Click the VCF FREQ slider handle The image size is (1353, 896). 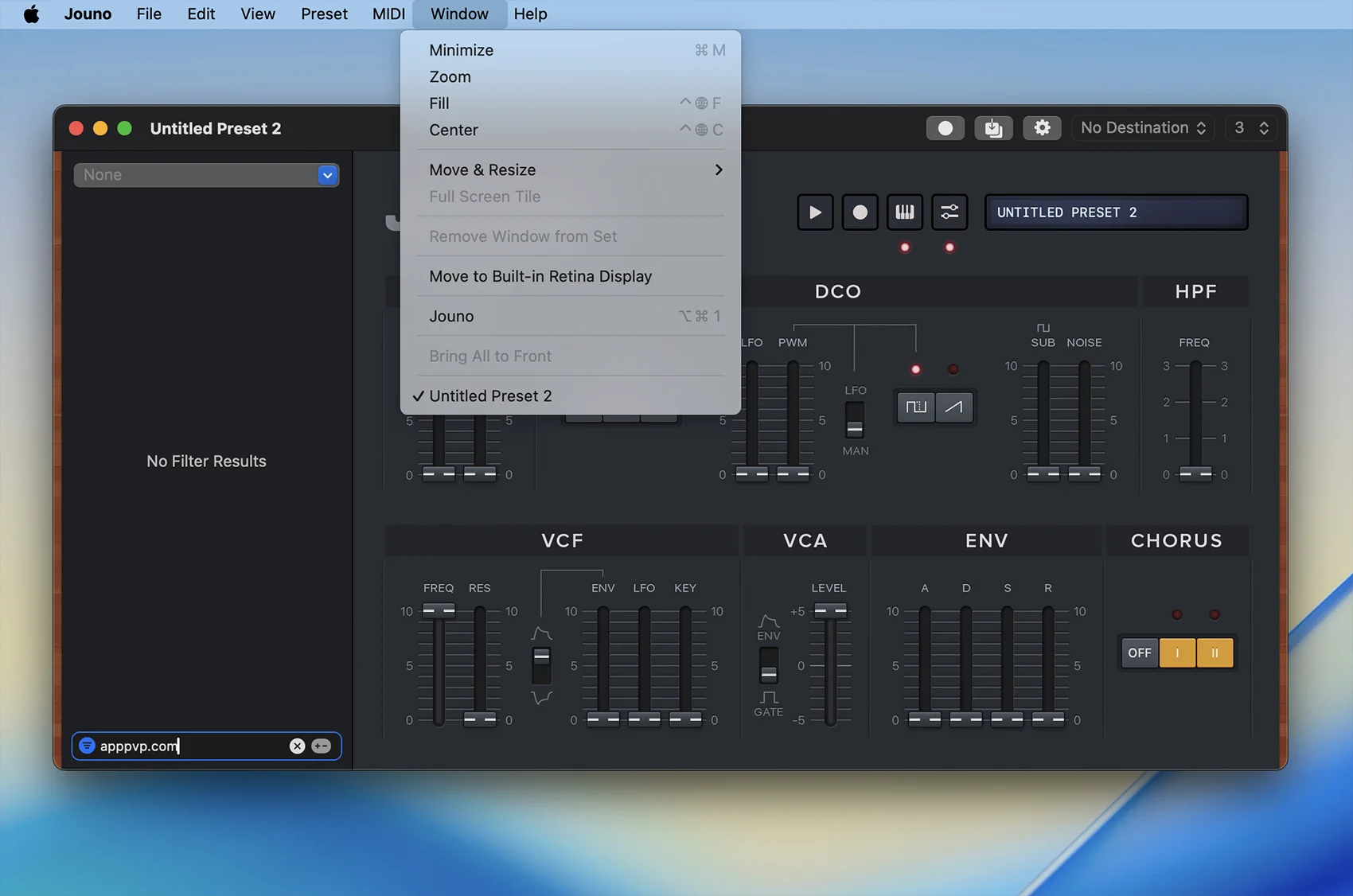[x=439, y=610]
